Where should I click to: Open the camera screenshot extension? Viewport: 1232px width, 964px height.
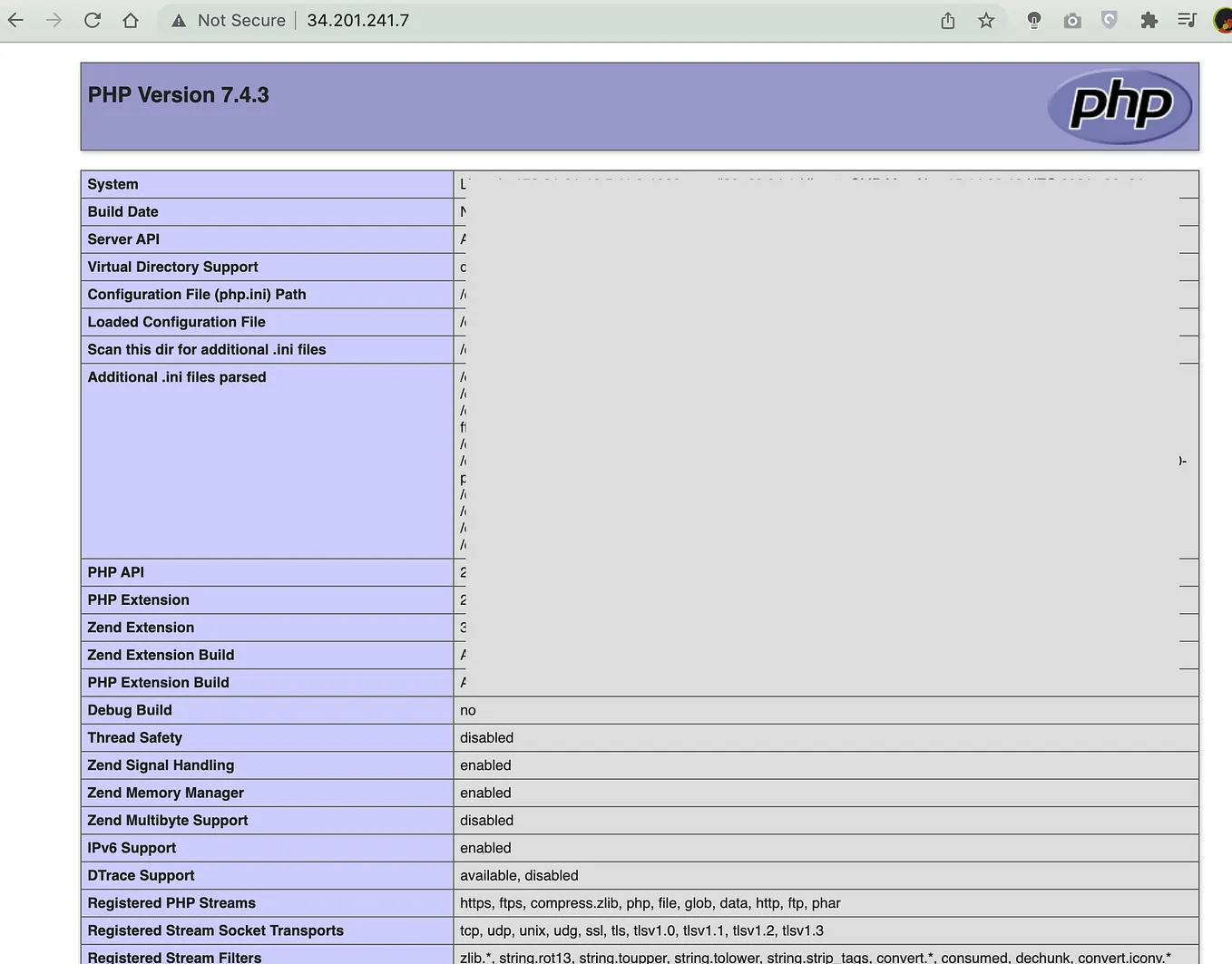(1072, 20)
